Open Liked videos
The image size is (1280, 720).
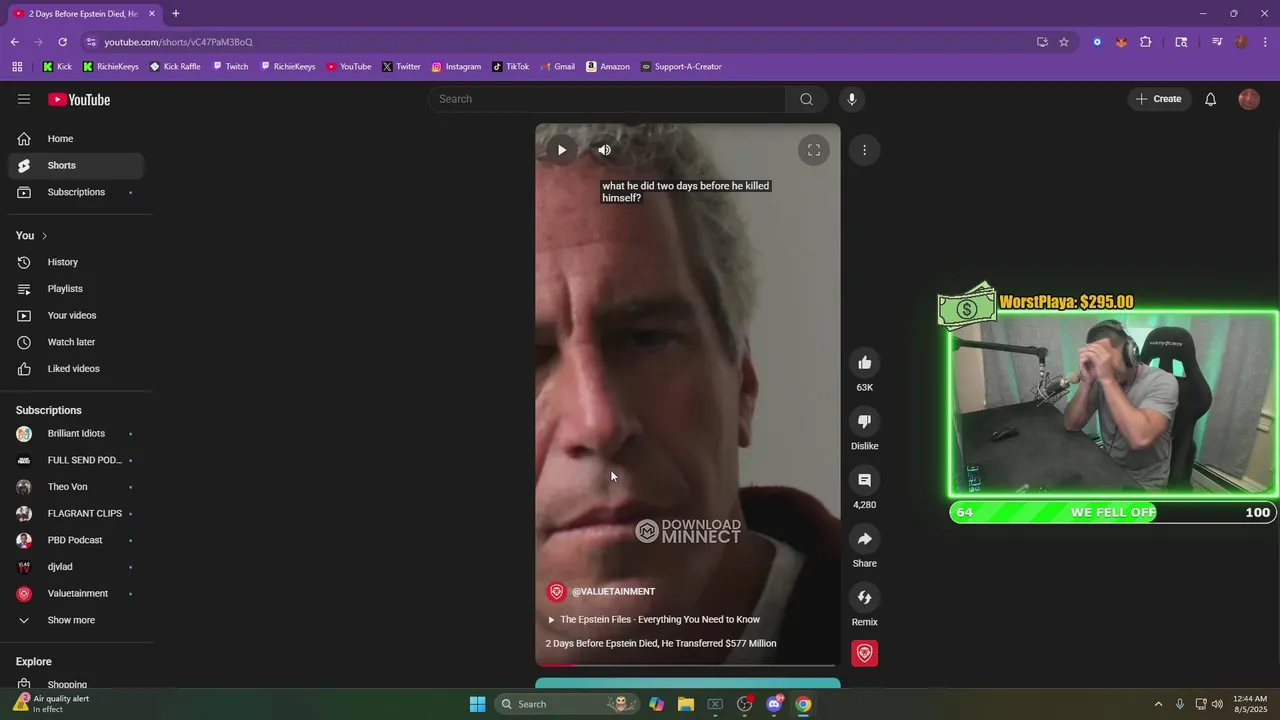pyautogui.click(x=76, y=369)
